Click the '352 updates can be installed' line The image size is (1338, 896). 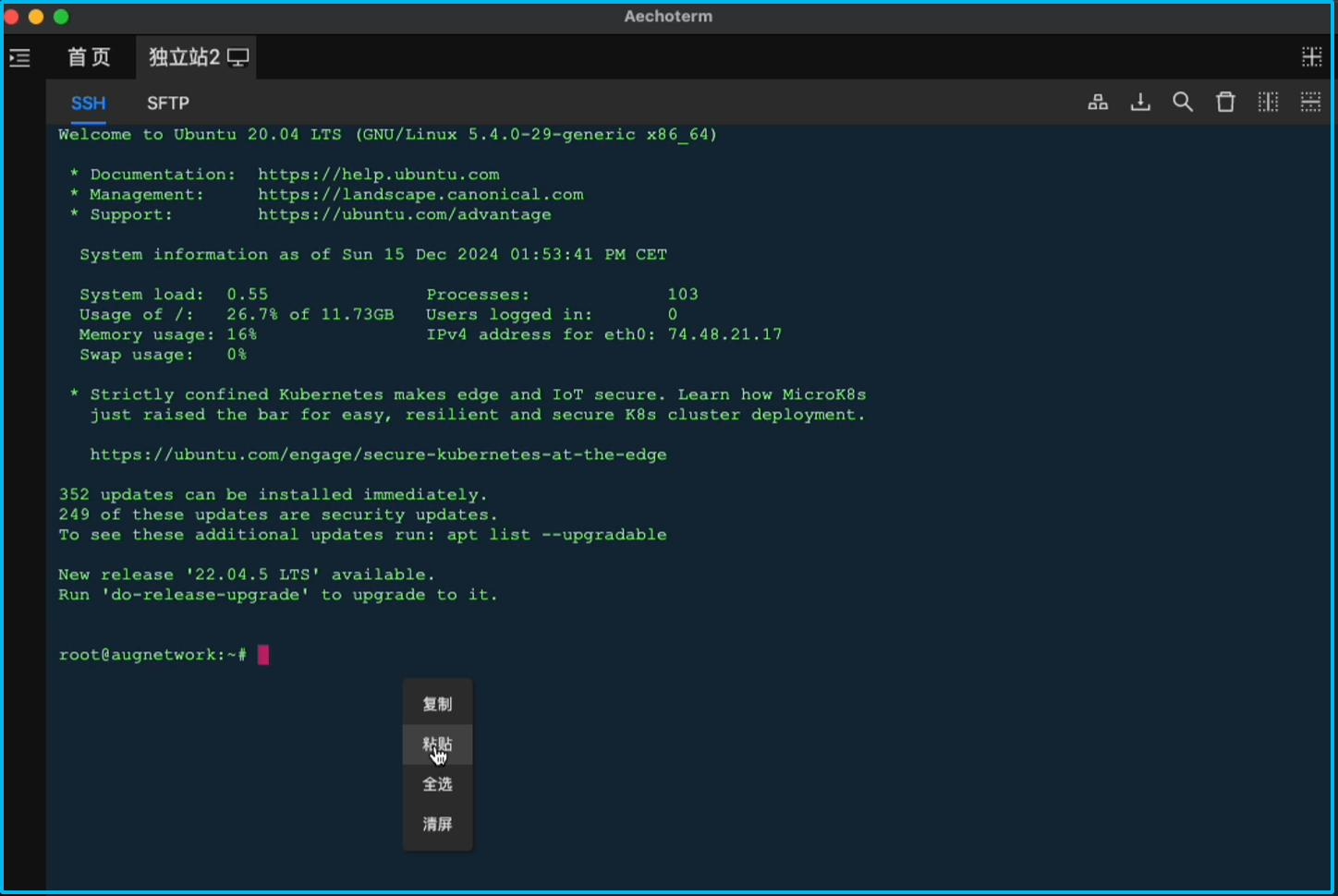tap(273, 495)
